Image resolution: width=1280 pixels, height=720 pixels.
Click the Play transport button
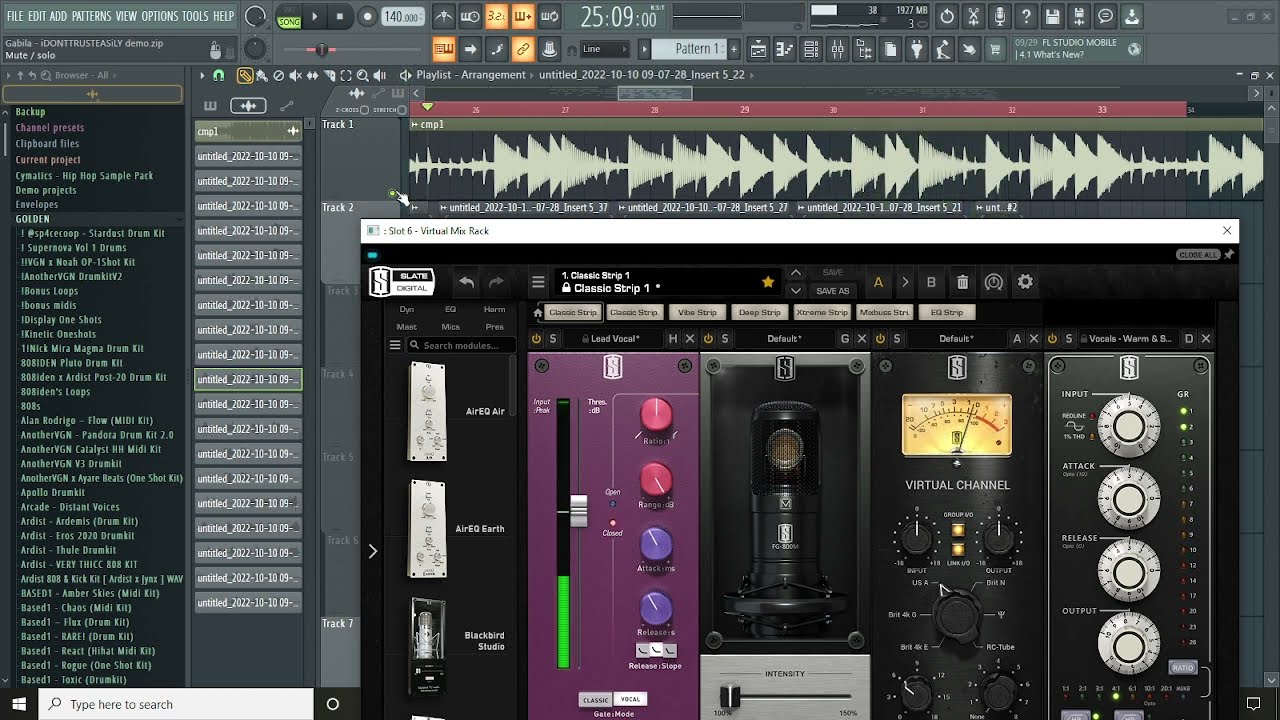314,17
